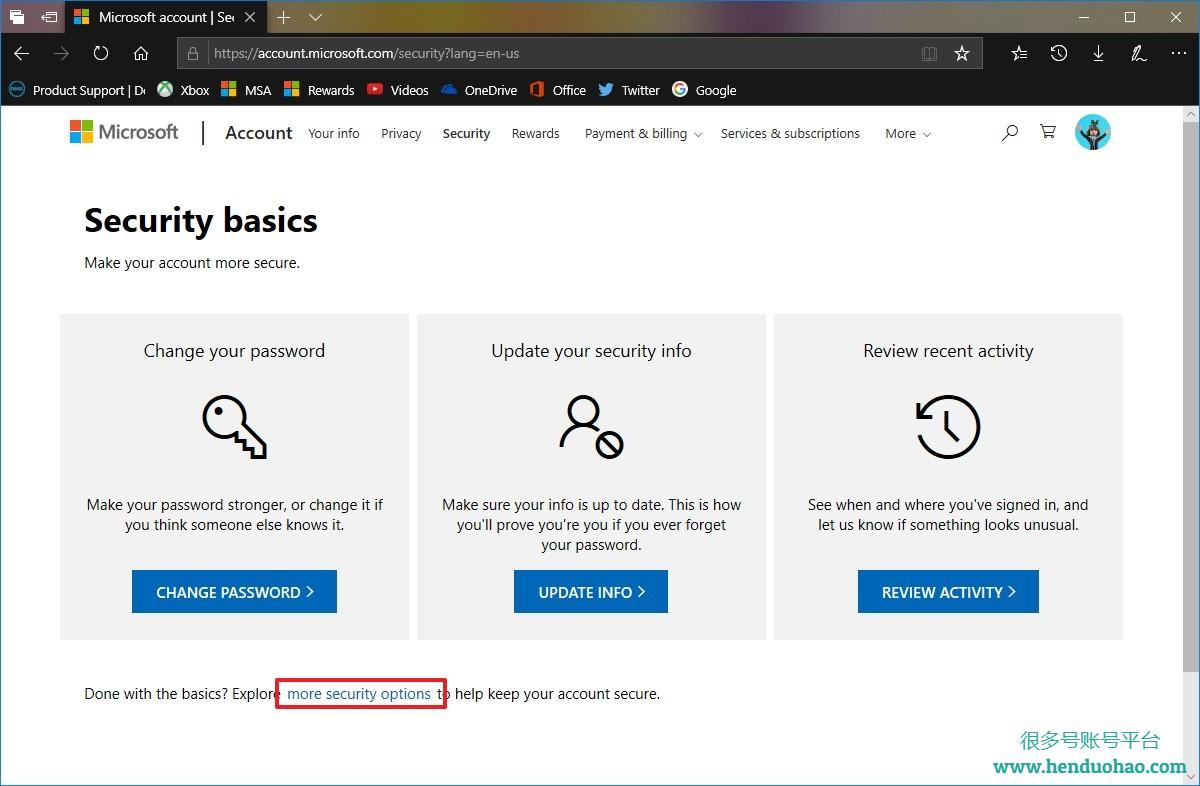
Task: Click the Review recent activity title
Action: coord(948,351)
